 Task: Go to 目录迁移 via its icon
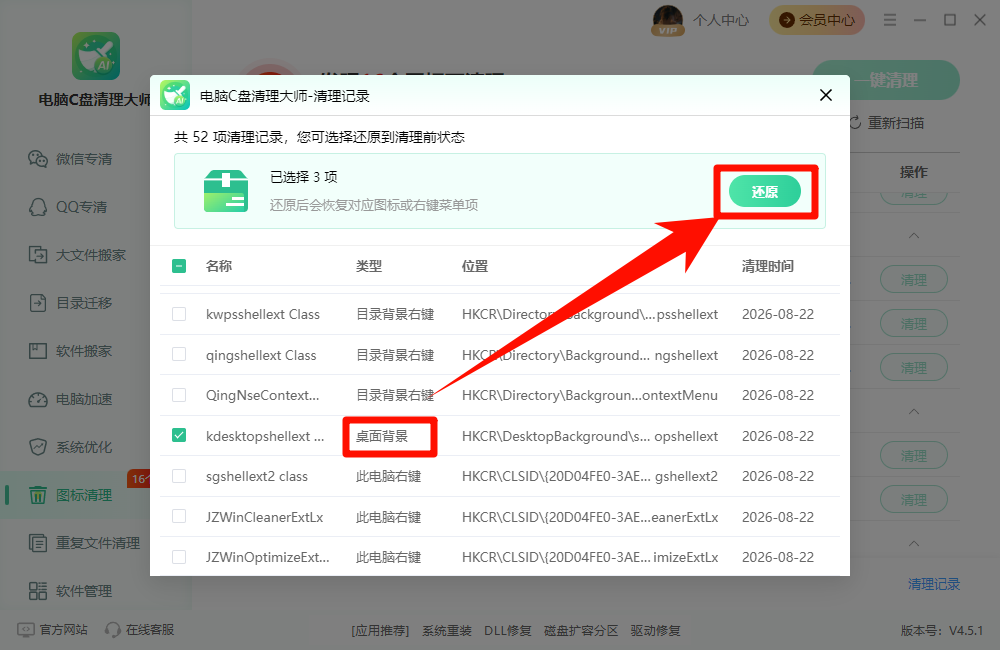[38, 302]
